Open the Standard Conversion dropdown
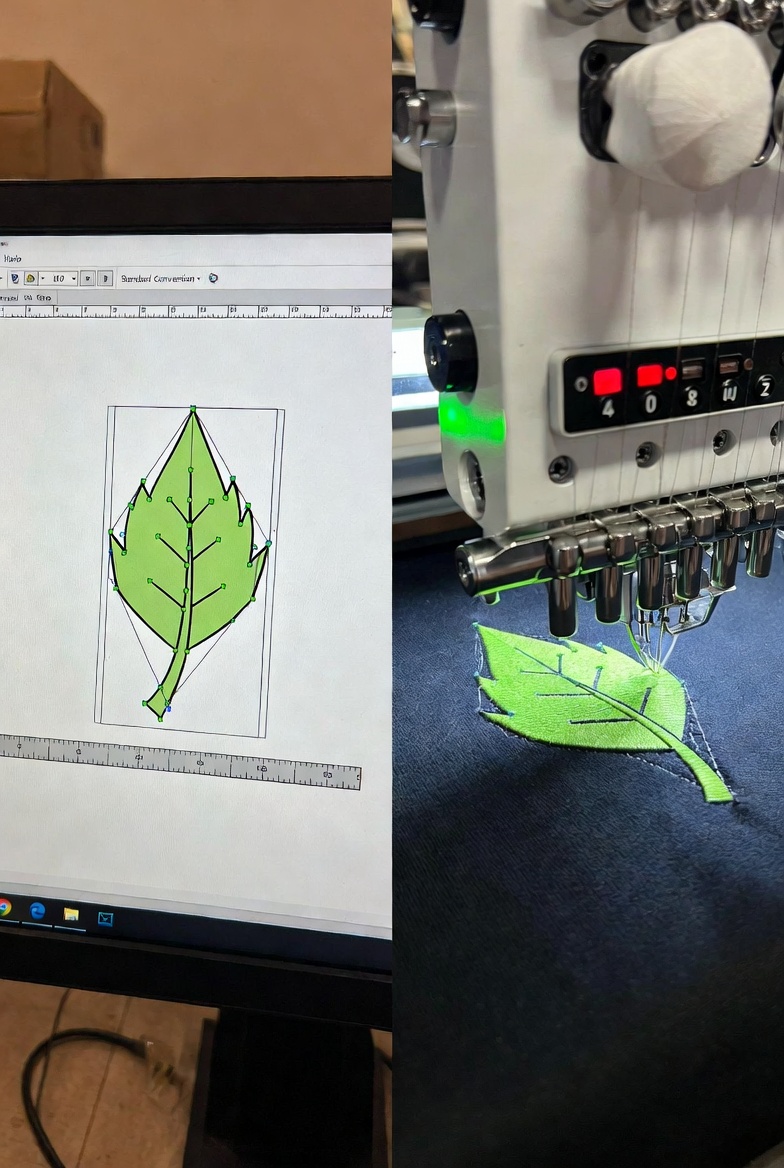Screen dimensions: 784x1168 [160, 278]
